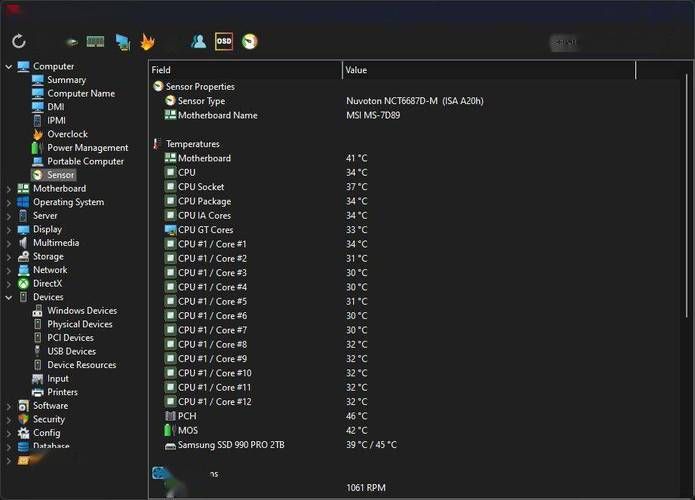Image resolution: width=695 pixels, height=500 pixels.
Task: Click the Field column header
Action: 244,70
